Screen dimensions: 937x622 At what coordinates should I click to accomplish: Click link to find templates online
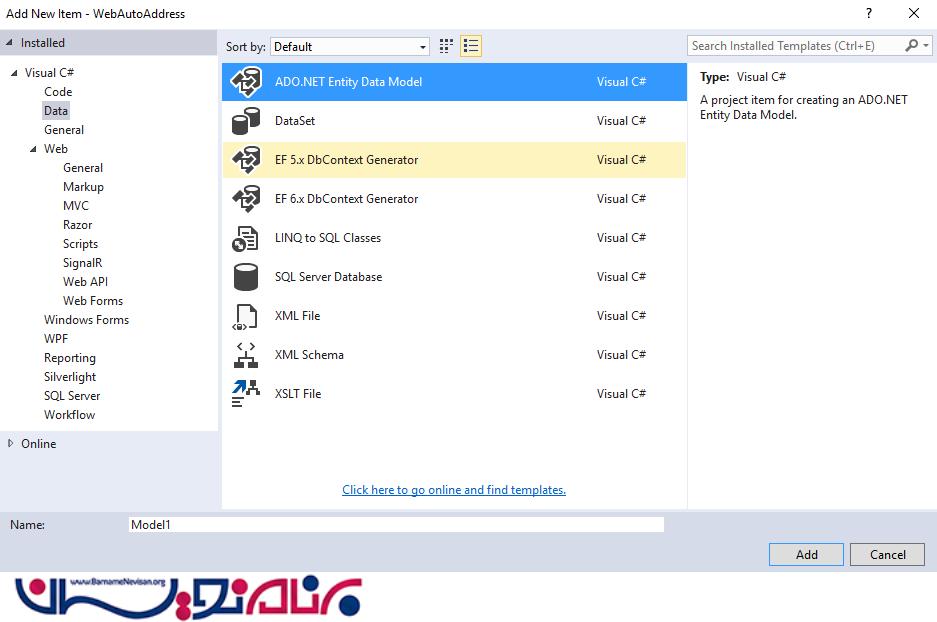click(x=454, y=490)
